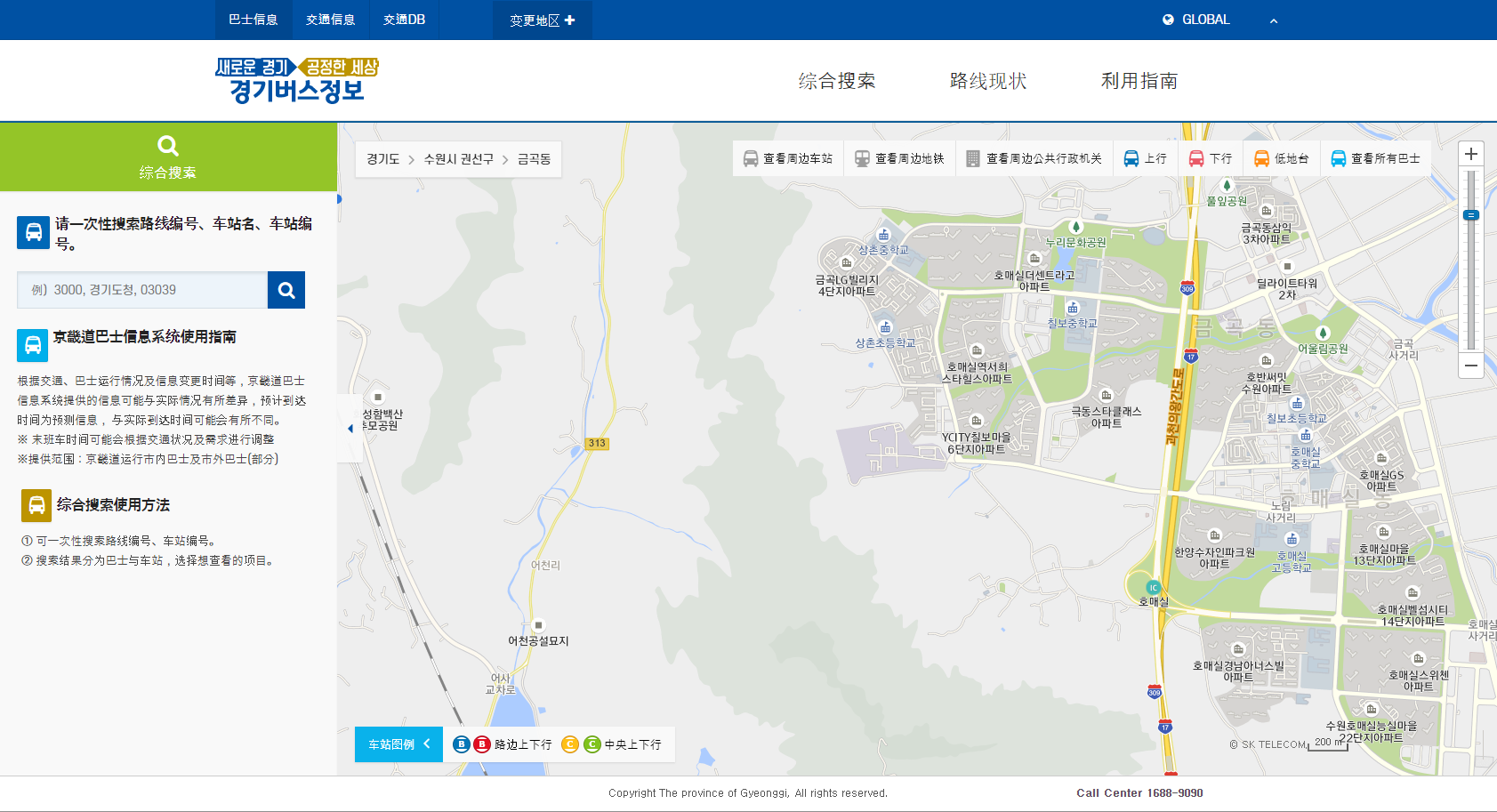
Task: Click the blue search magnifier button
Action: [286, 290]
